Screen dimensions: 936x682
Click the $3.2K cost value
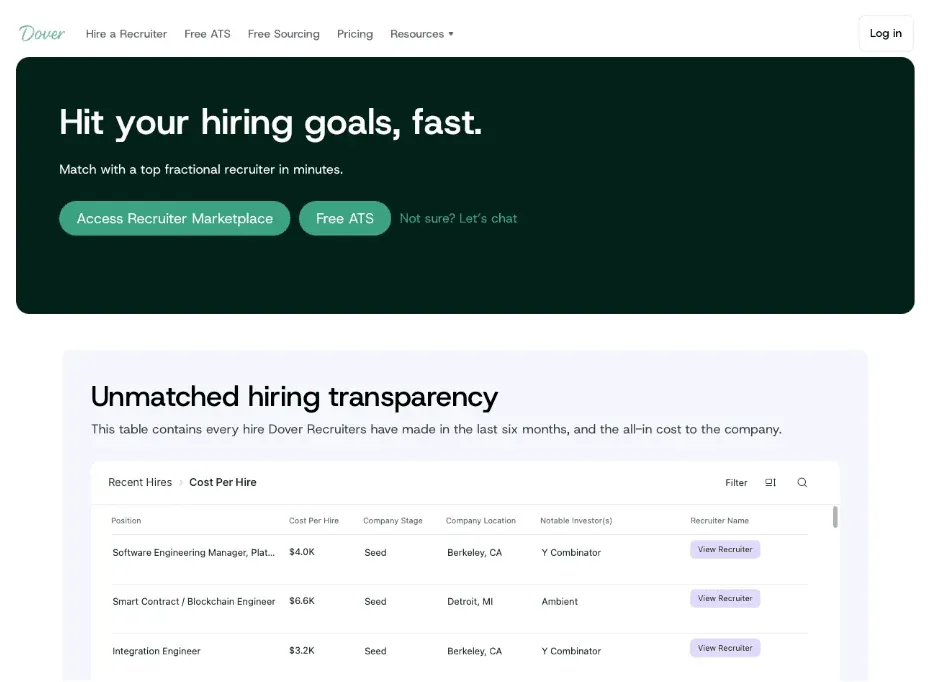301,650
